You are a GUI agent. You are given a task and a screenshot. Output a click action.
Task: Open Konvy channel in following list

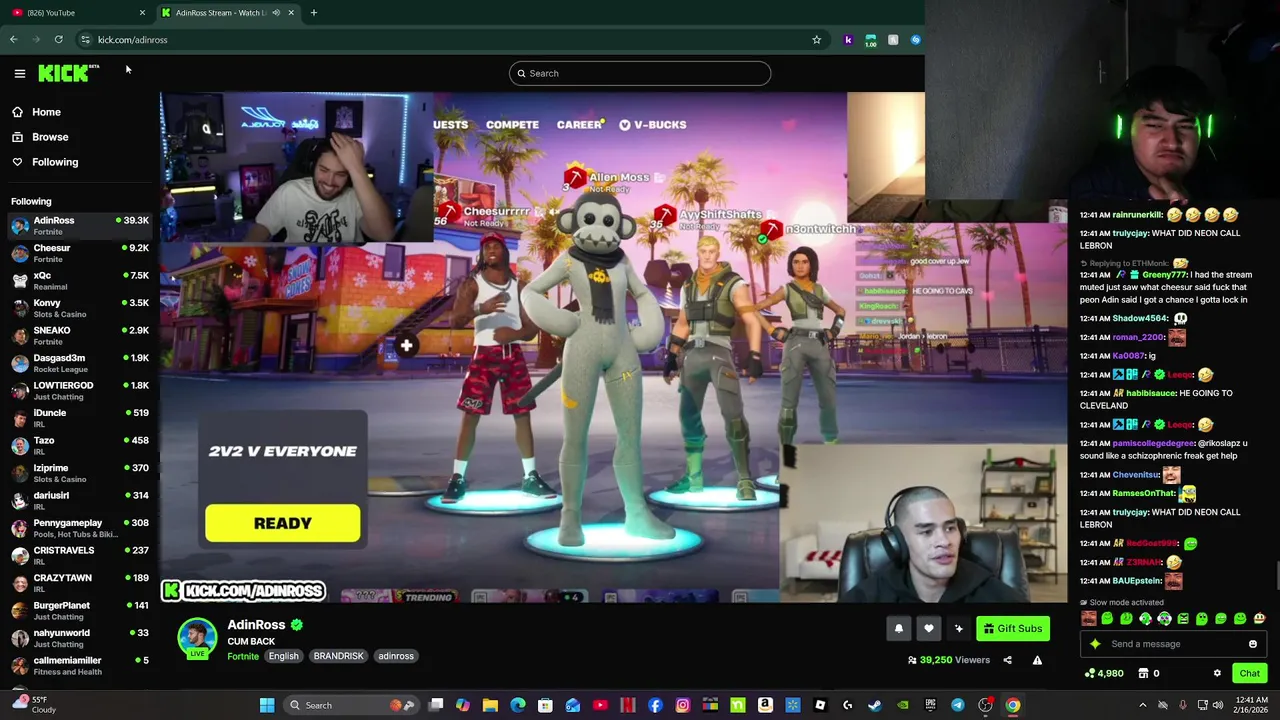pos(80,308)
